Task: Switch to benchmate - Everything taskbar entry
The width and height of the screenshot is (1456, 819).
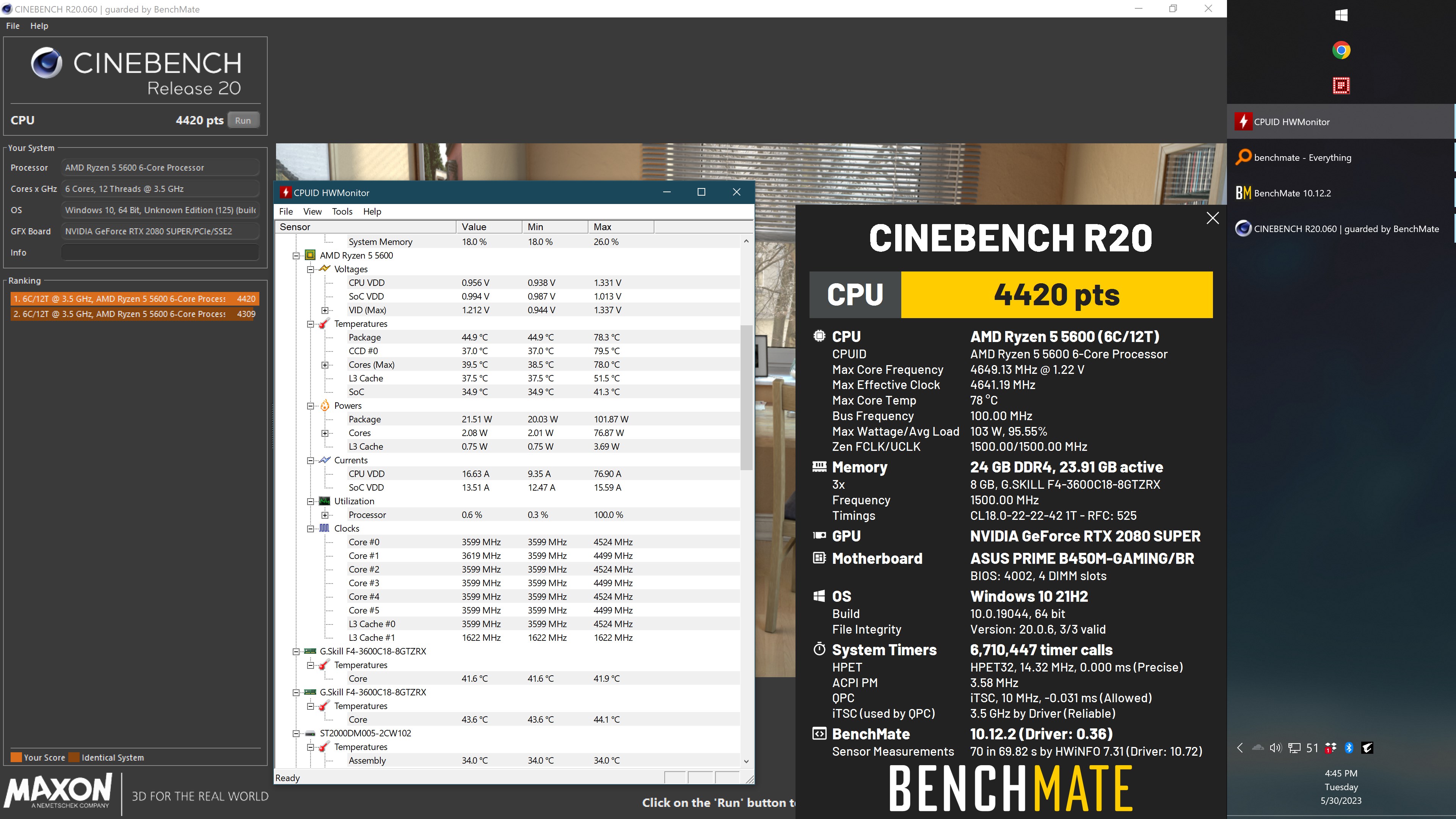Action: (x=1341, y=157)
